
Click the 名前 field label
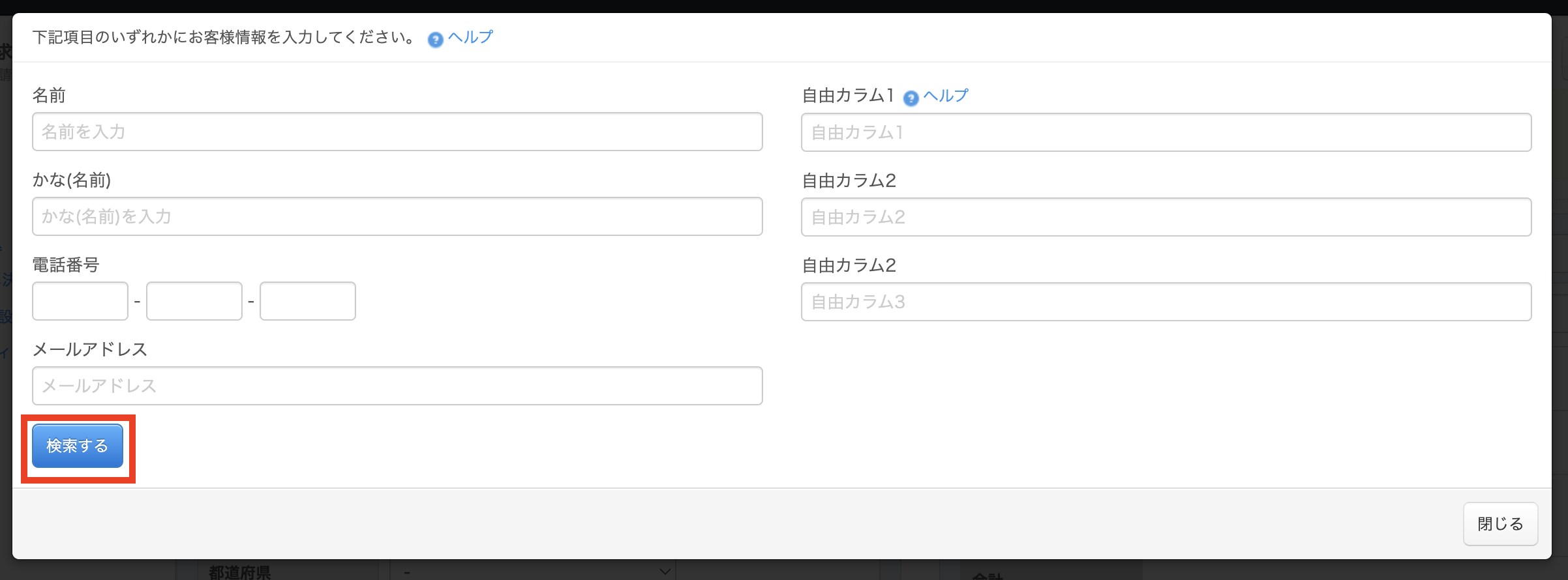[49, 96]
